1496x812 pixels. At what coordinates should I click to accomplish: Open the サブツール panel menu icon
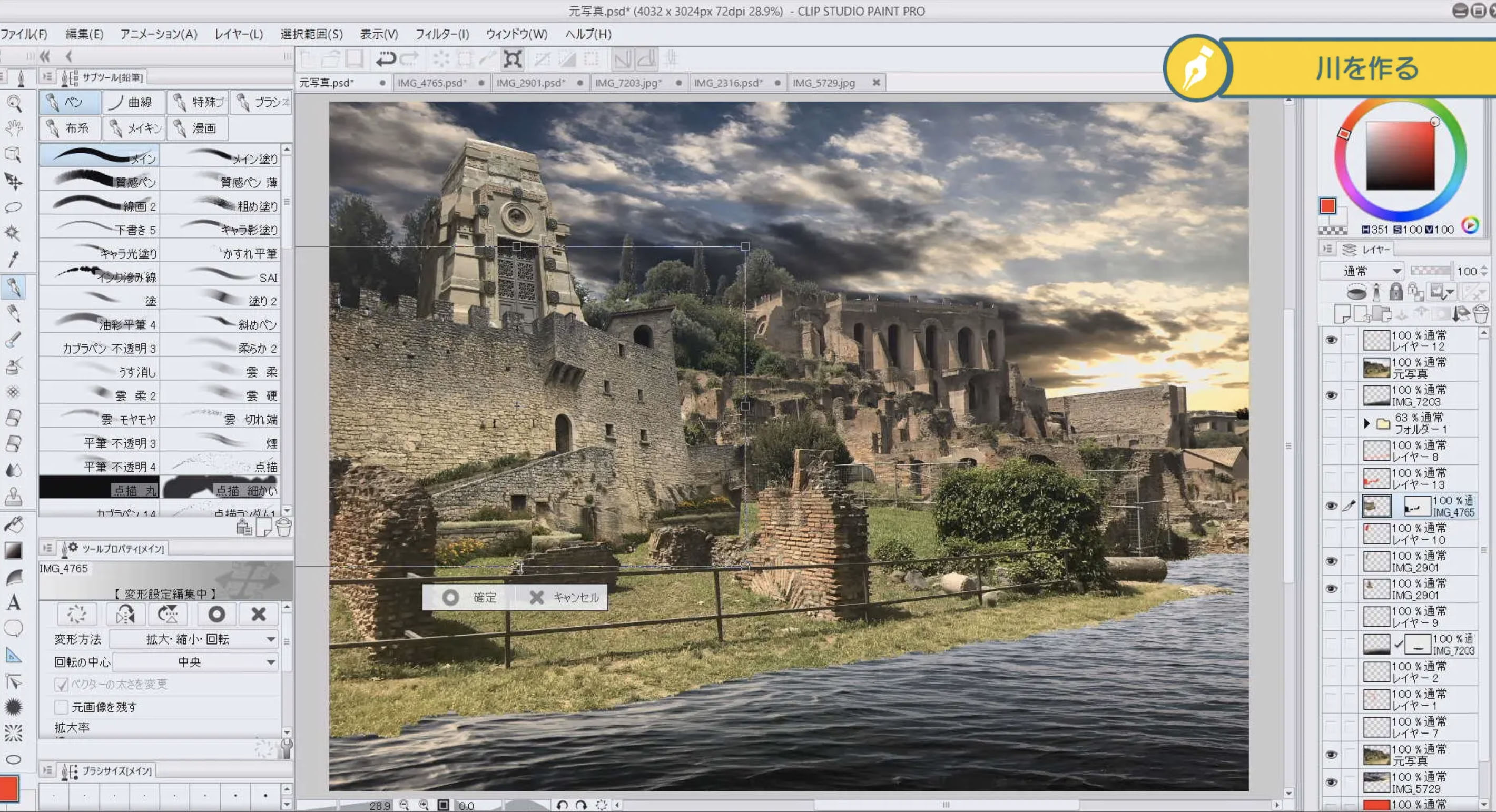point(47,76)
